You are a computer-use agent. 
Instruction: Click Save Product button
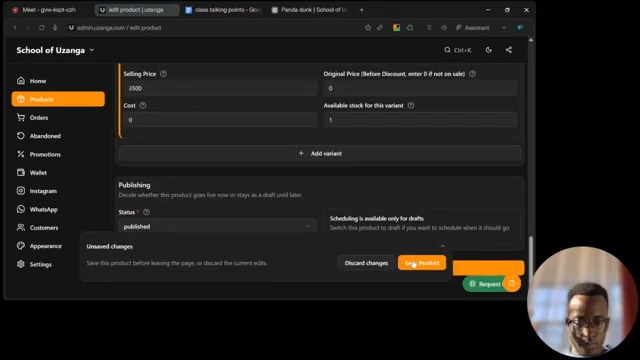click(422, 263)
